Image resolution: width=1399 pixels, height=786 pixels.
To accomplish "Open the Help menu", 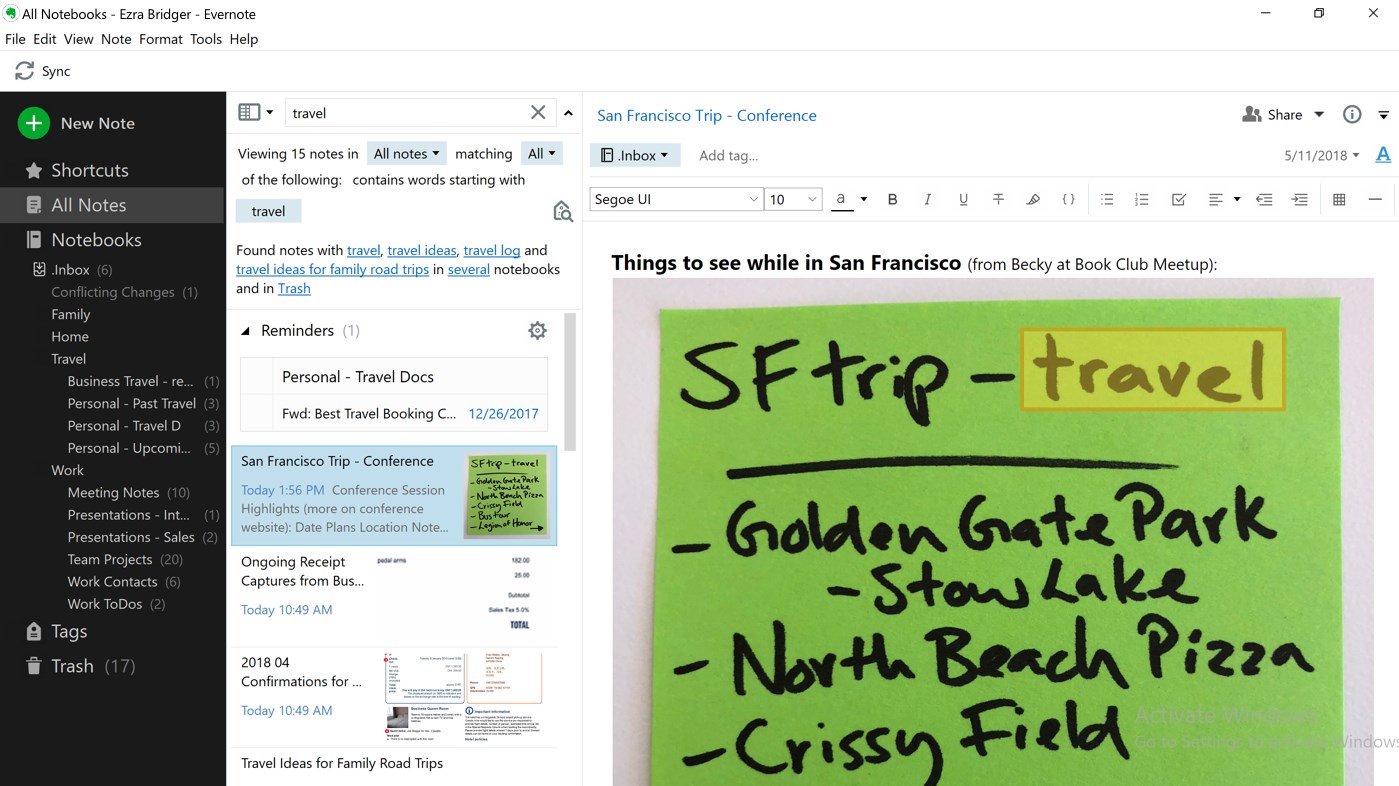I will (x=244, y=39).
